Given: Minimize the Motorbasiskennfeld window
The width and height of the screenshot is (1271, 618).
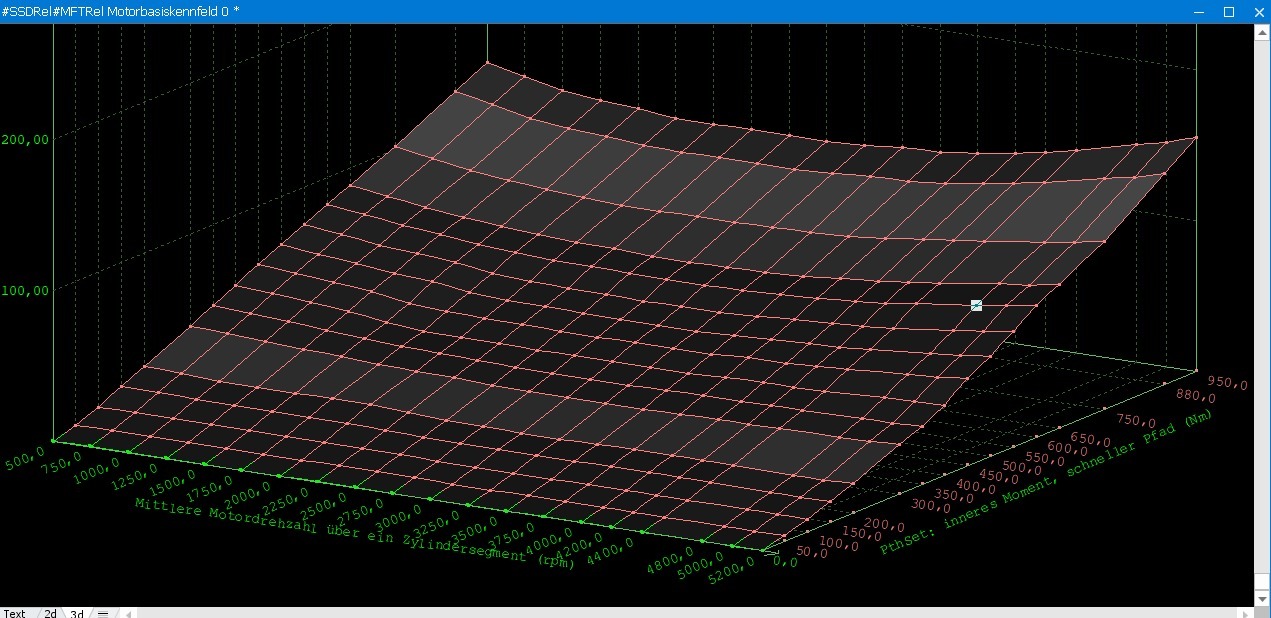Looking at the screenshot, I should click(x=1201, y=12).
